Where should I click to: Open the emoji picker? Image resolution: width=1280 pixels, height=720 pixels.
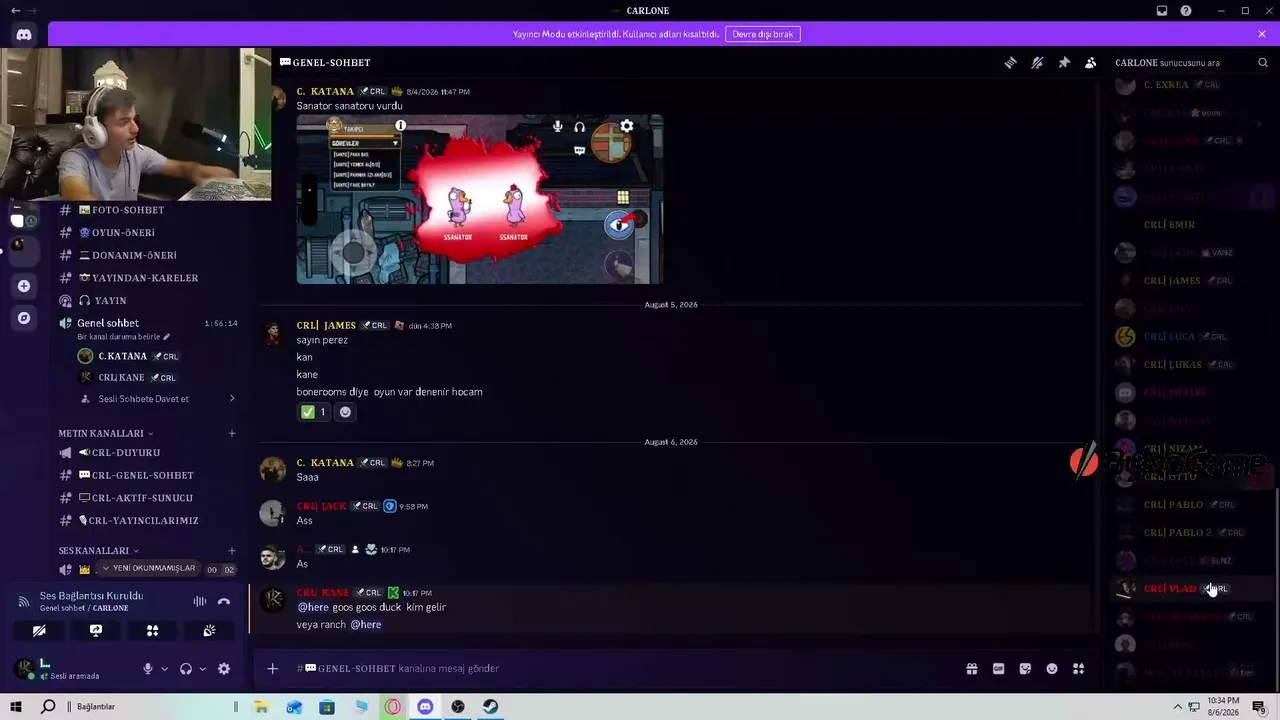(x=1052, y=669)
